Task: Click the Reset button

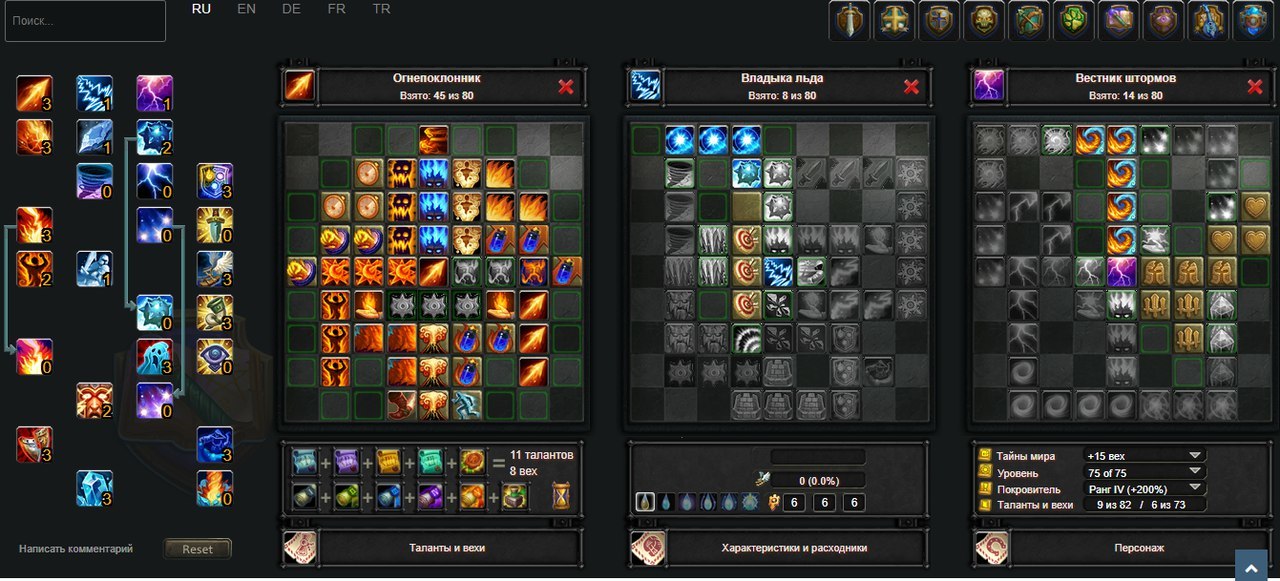Action: point(198,549)
